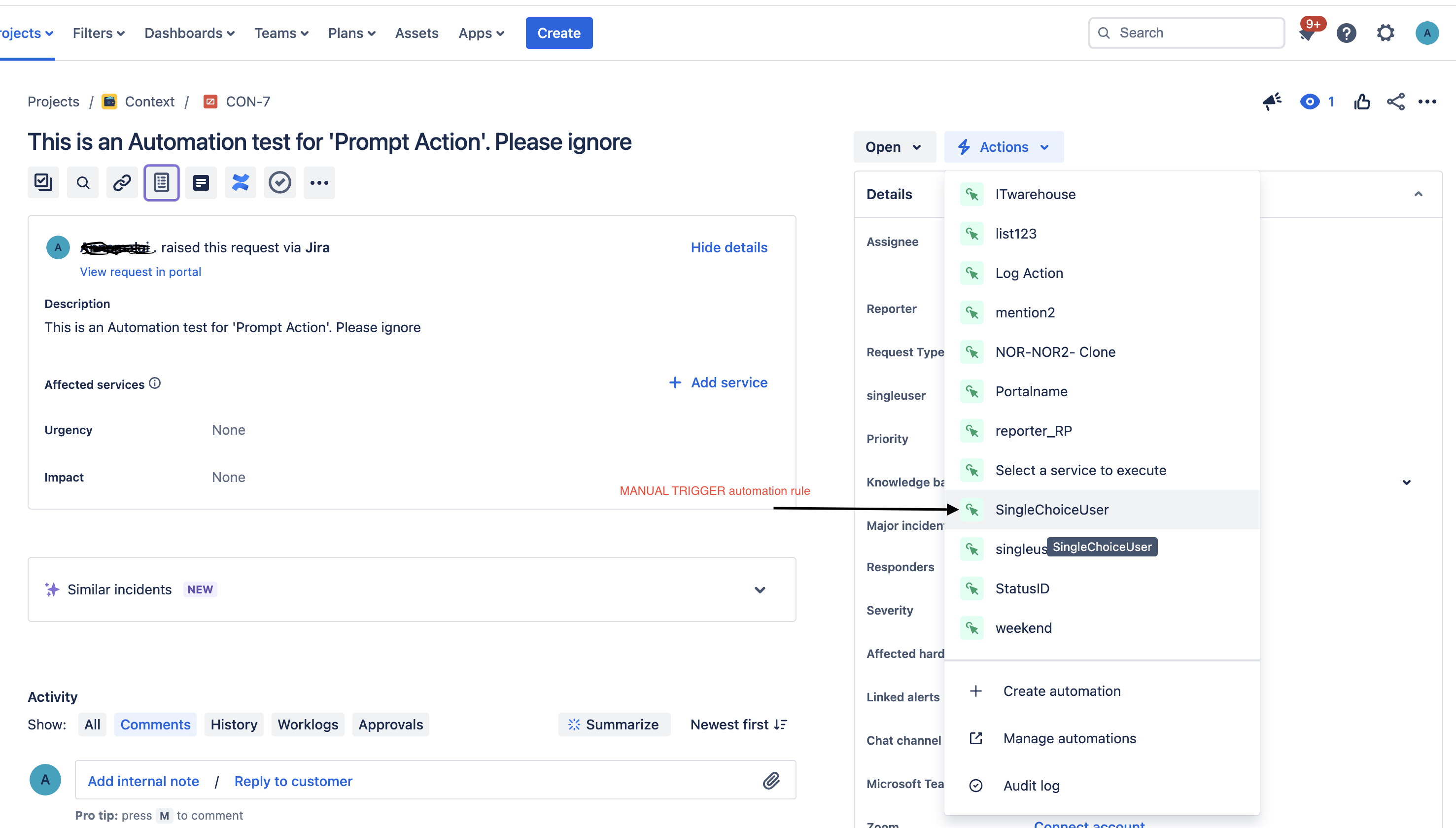Viewport: 1456px width, 828px height.
Task: Click the link issue chain icon
Action: point(122,182)
